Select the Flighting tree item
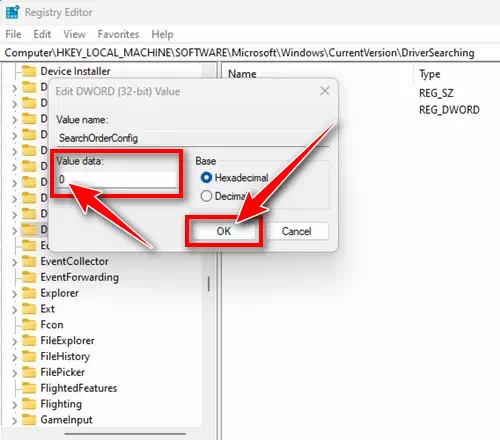Screen dimensions: 500x440 (61, 404)
